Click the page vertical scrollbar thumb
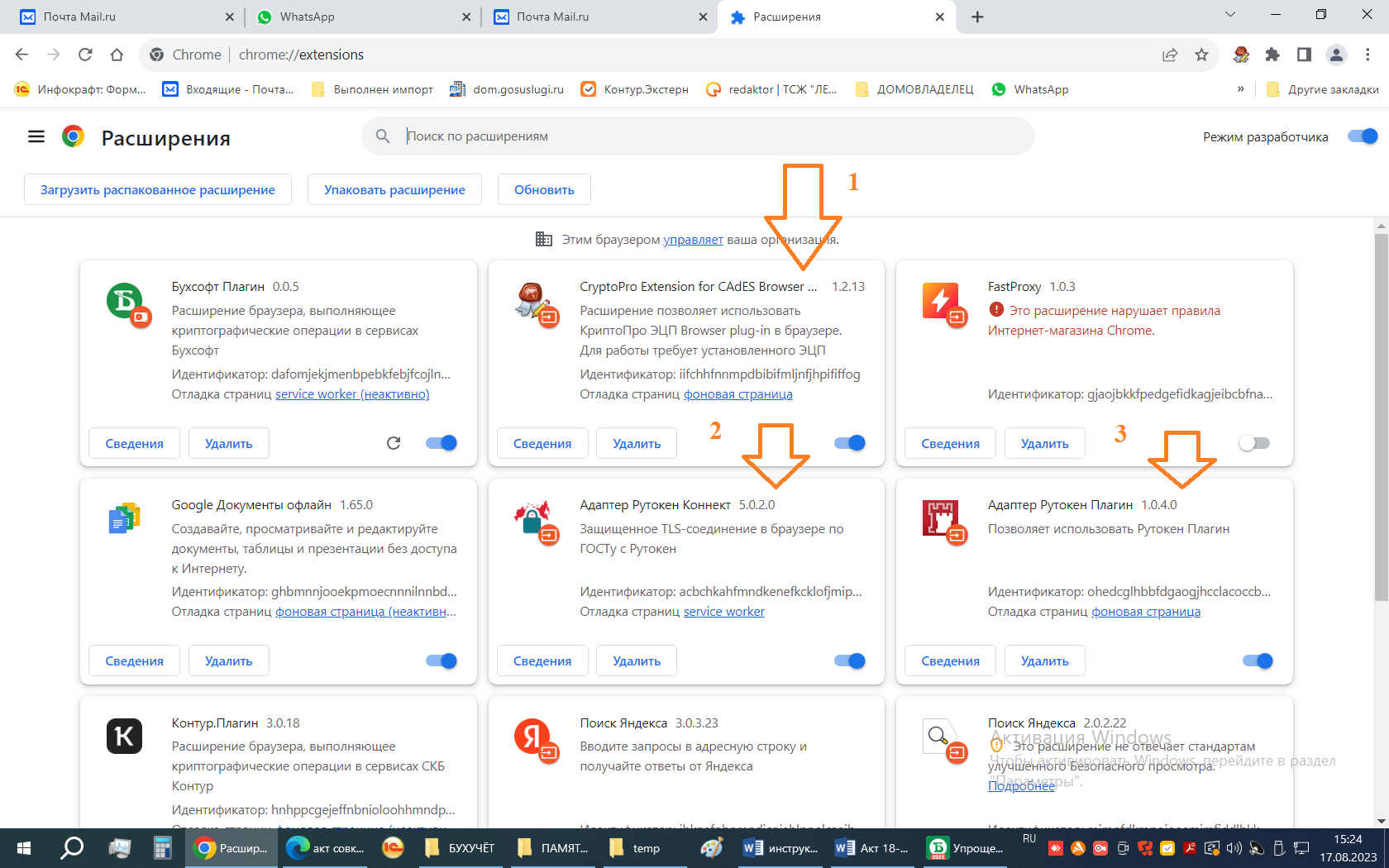The image size is (1389, 868). coord(1381,417)
